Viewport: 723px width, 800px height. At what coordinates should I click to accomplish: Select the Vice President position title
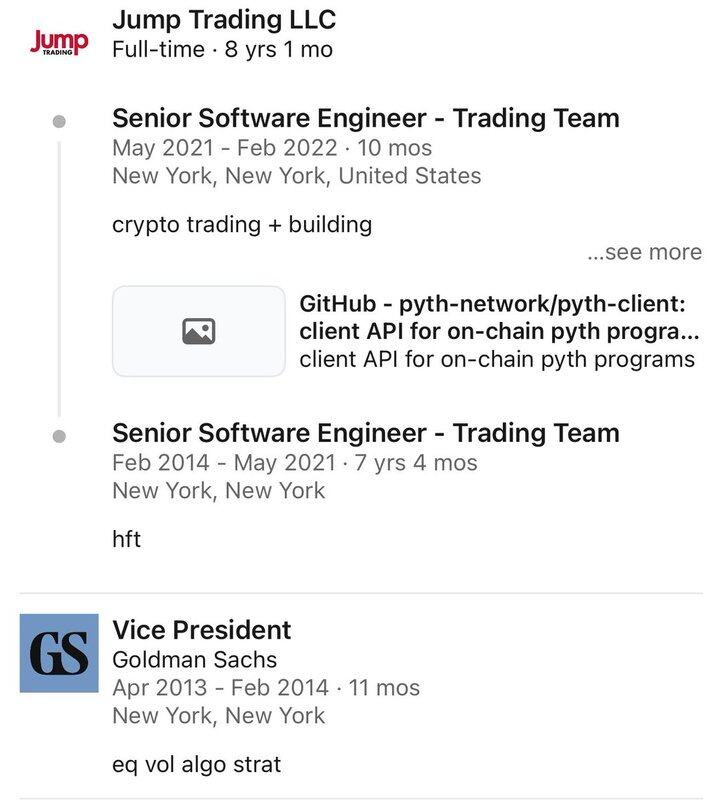201,630
